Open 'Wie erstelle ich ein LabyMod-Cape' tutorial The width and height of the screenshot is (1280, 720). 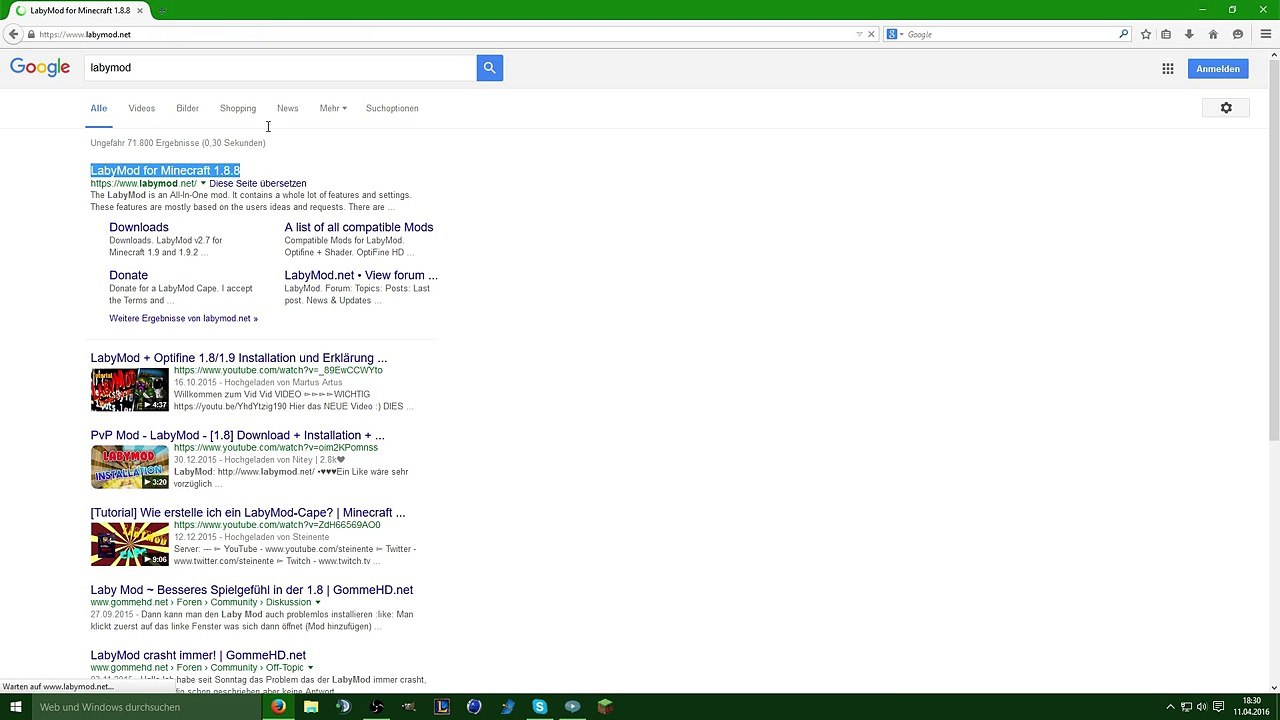tap(248, 513)
